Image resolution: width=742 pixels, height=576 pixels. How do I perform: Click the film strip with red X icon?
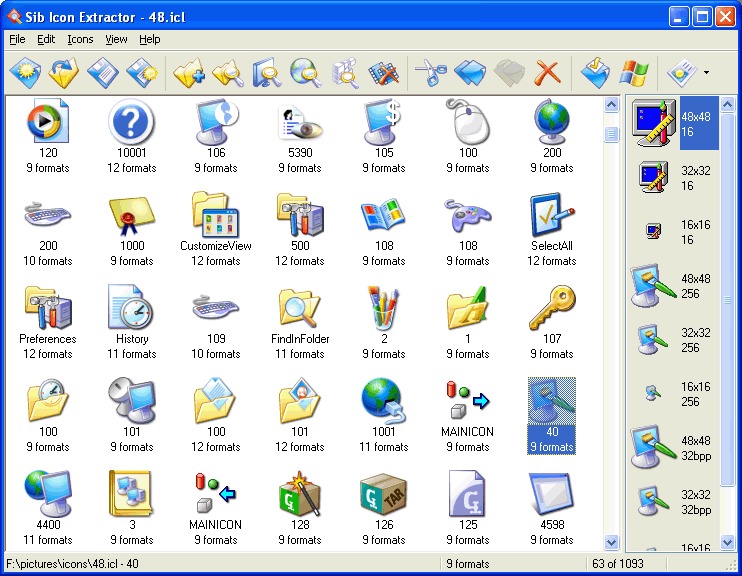tap(384, 73)
